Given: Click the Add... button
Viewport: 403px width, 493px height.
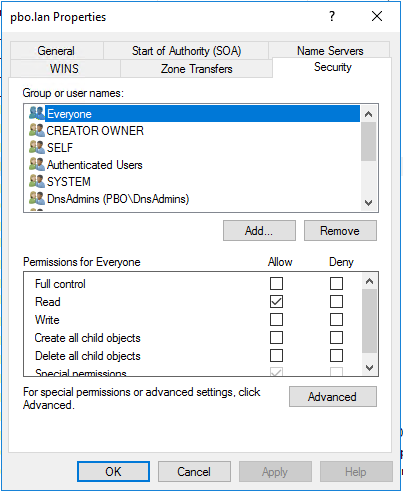Looking at the screenshot, I should tap(259, 230).
